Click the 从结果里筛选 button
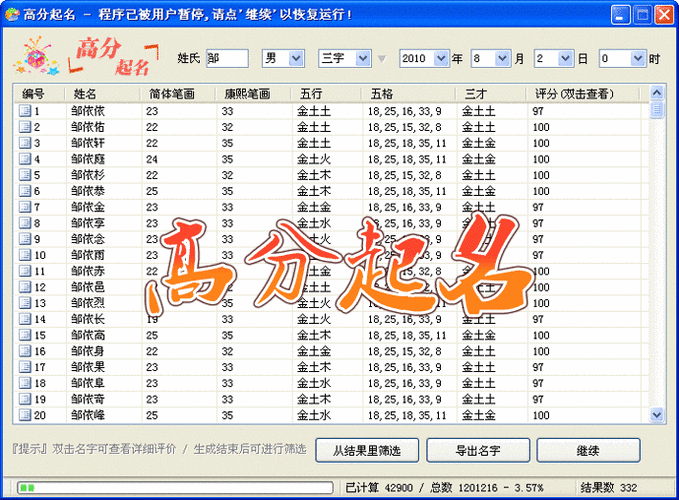This screenshot has width=679, height=500. coord(367,451)
